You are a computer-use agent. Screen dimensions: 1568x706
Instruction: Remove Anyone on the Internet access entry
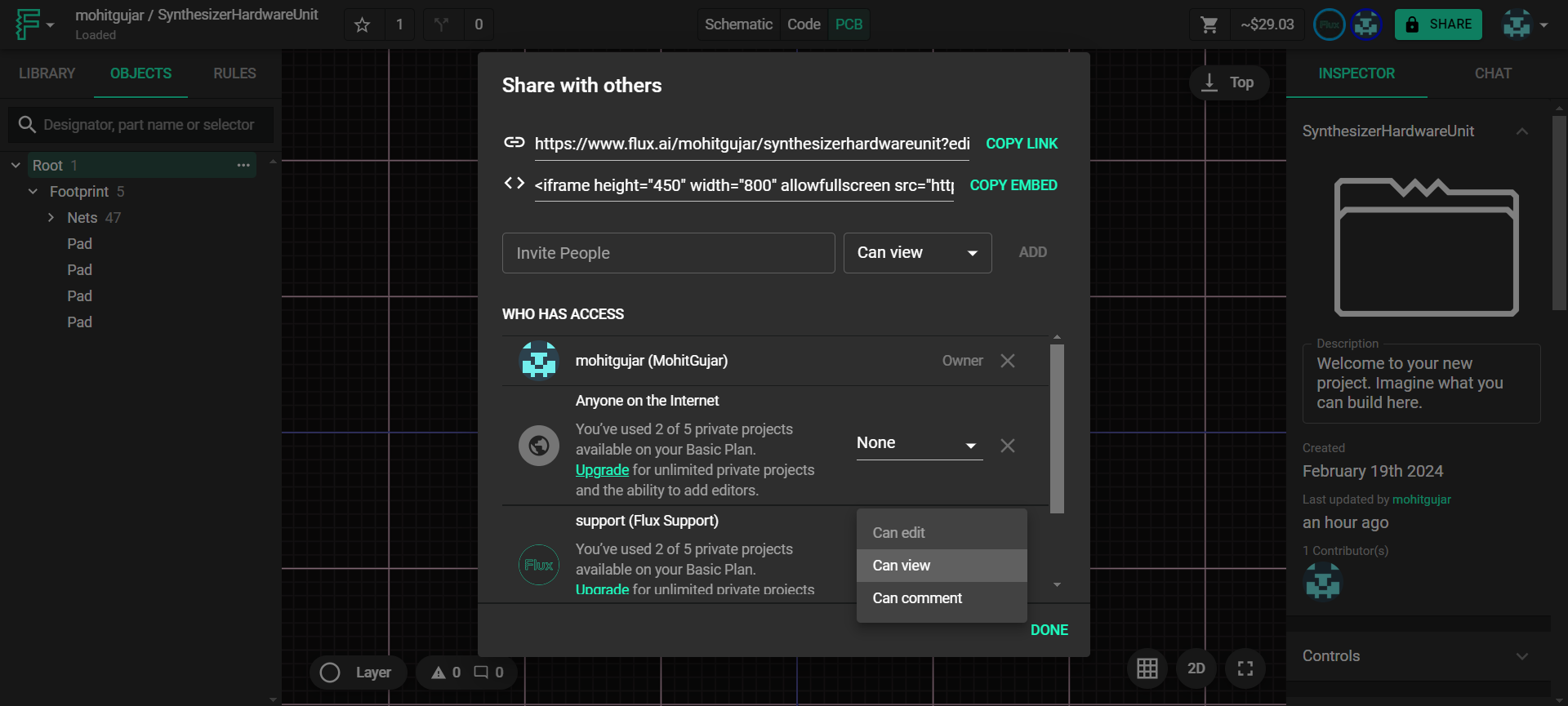point(1008,446)
